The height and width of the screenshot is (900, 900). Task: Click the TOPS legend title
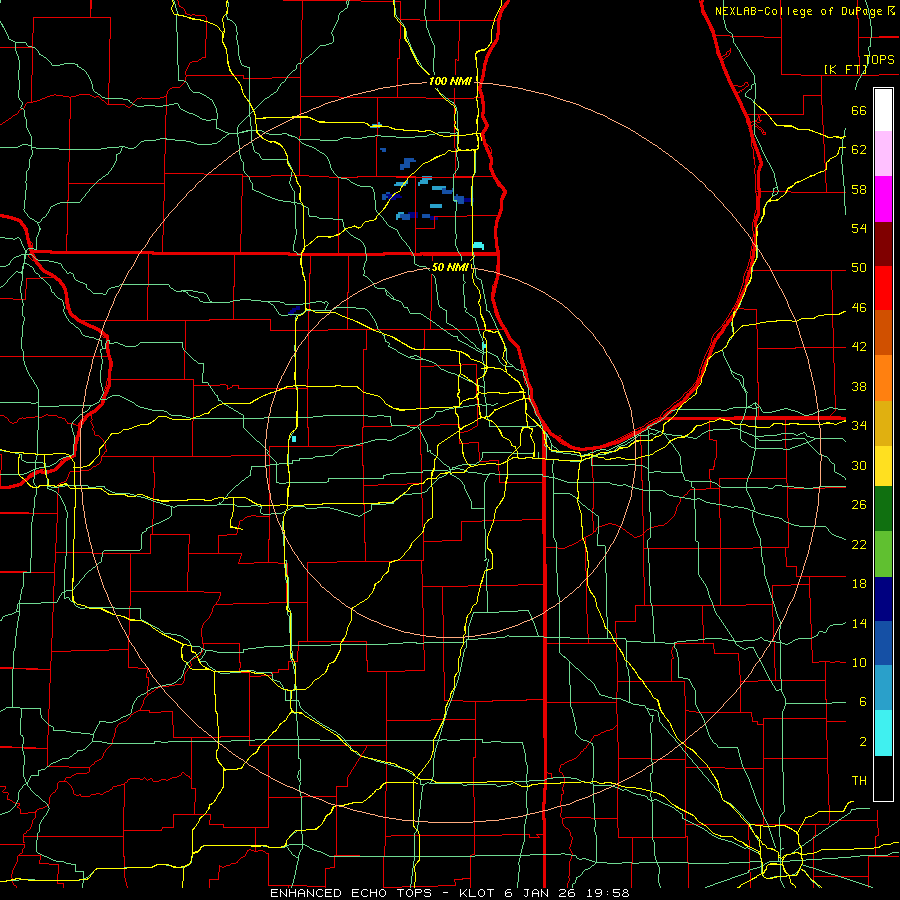(879, 60)
